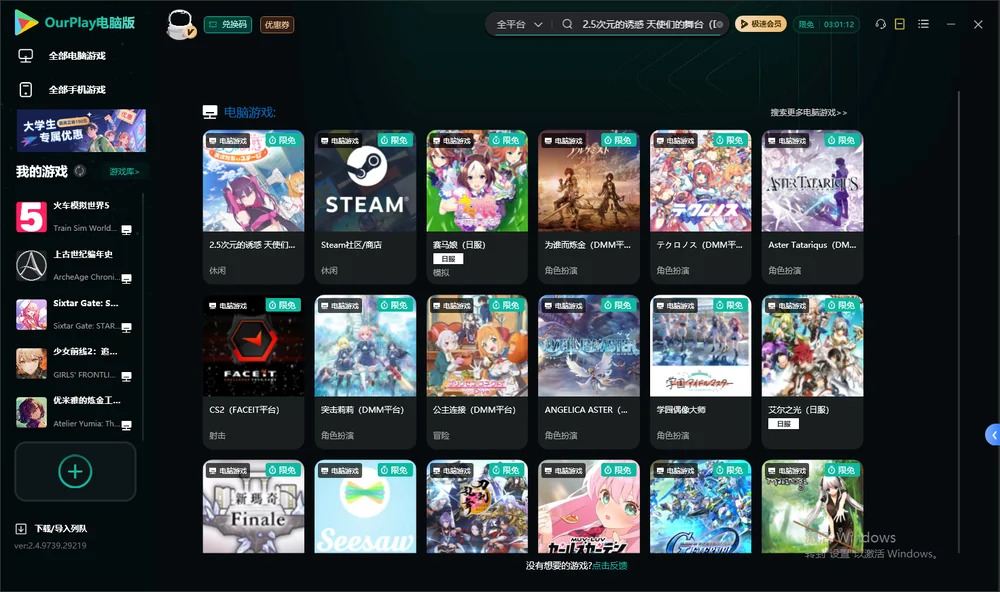Open 优米雅的炼金工房 game icon in sidebar
The image size is (1000, 592).
pyautogui.click(x=31, y=412)
